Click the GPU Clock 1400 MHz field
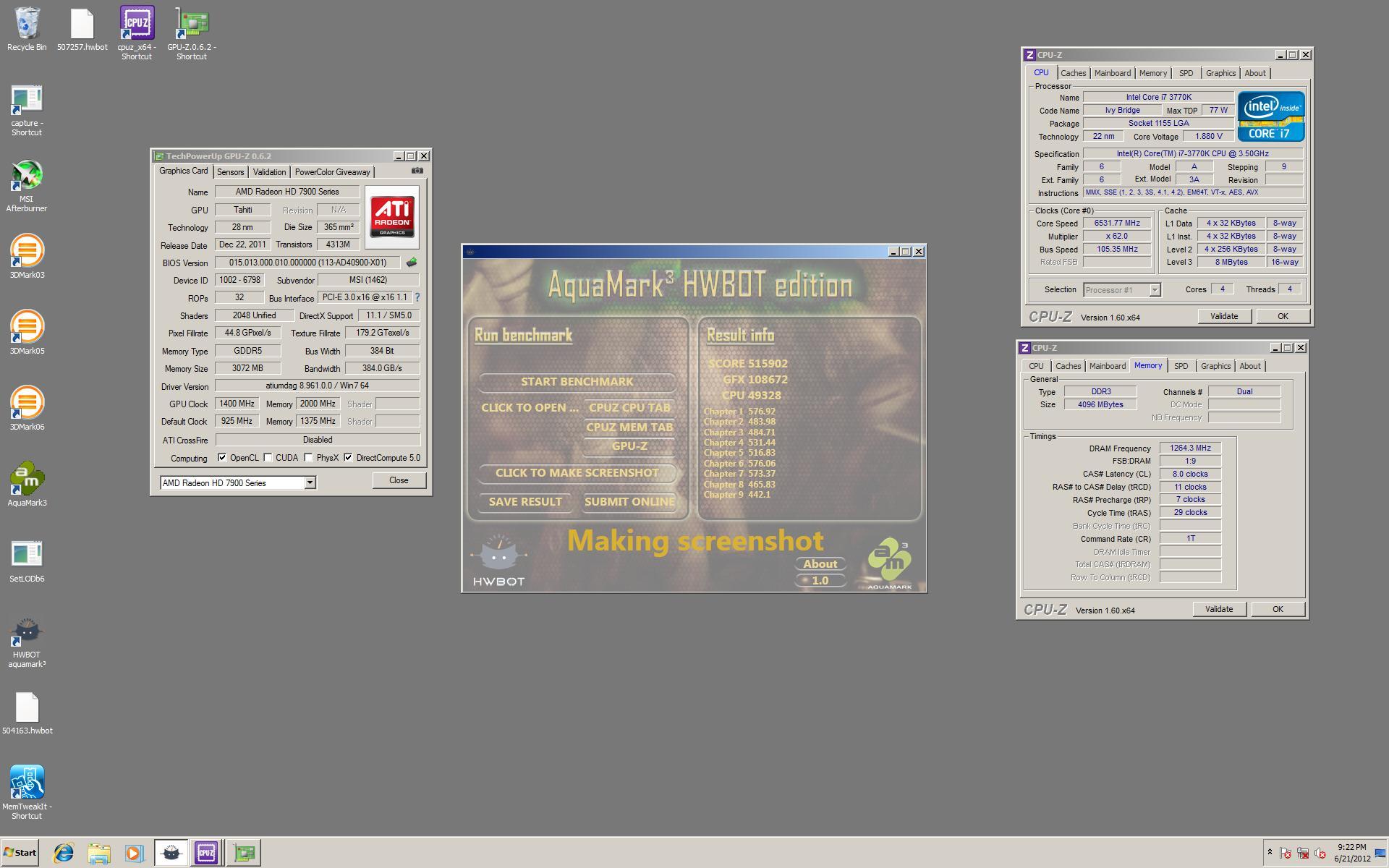Image resolution: width=1389 pixels, height=868 pixels. (x=237, y=404)
